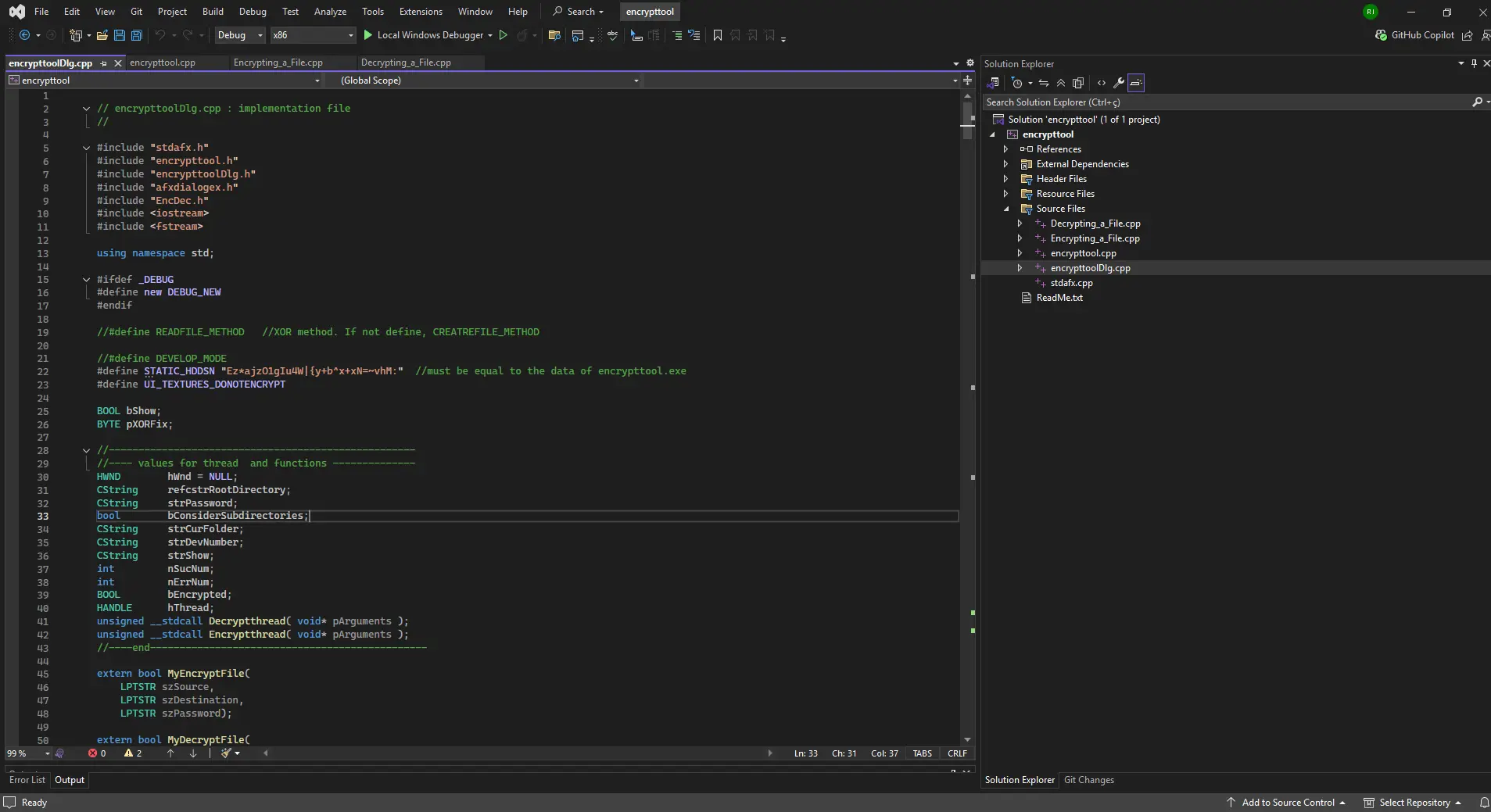The width and height of the screenshot is (1491, 812).
Task: Click the Navigate Backward arrow icon
Action: [x=24, y=35]
